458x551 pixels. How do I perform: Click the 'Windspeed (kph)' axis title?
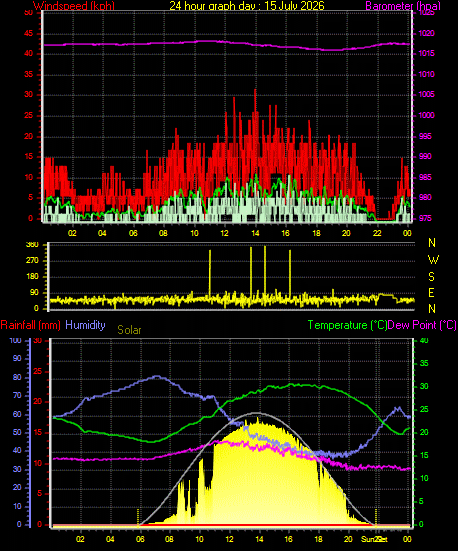point(74,6)
